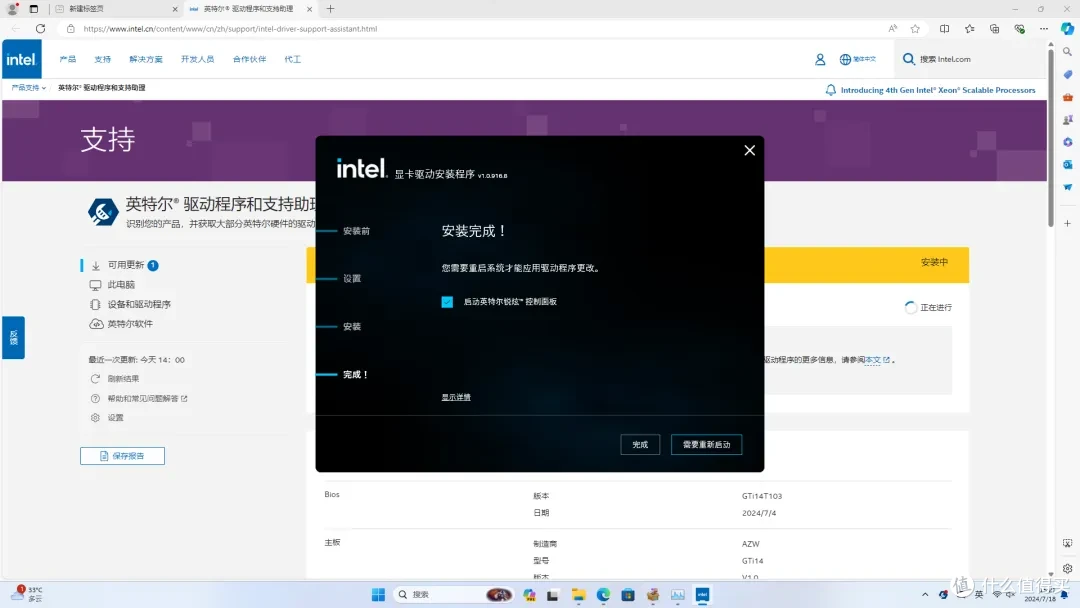Click the taskbar search box
1080x608 pixels.
point(453,595)
